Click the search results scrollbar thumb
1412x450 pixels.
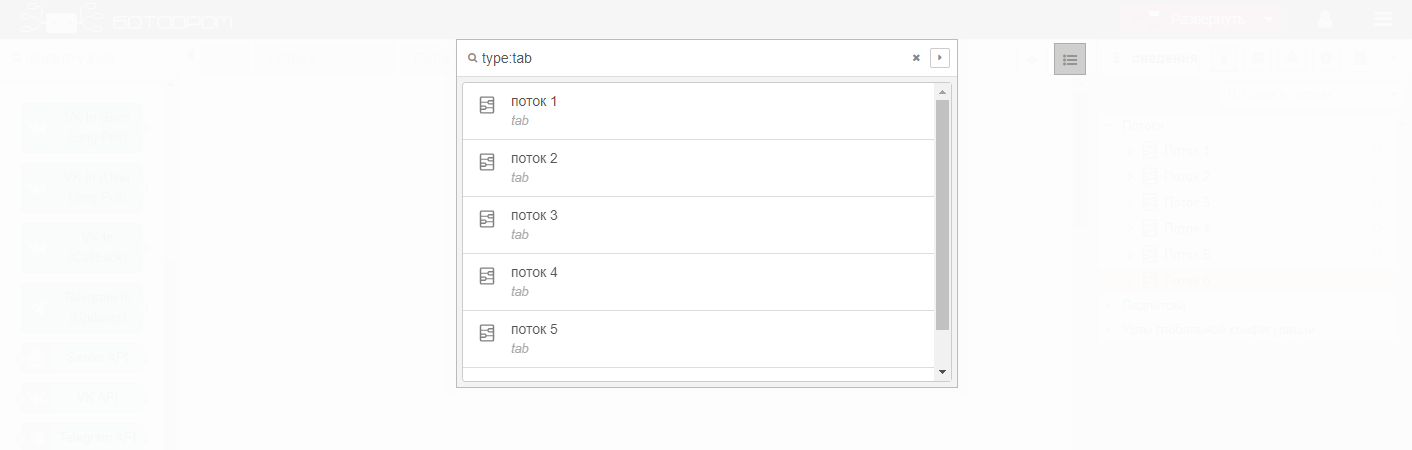942,214
